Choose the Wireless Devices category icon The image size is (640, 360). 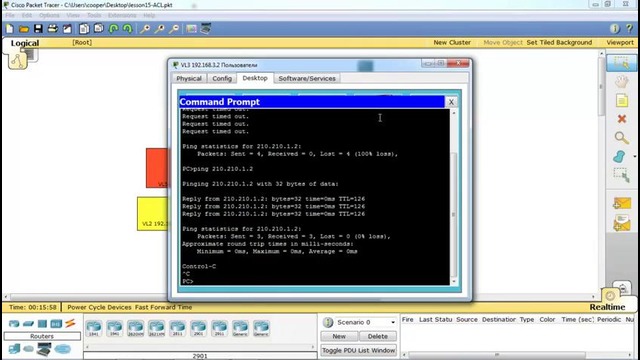[56, 324]
